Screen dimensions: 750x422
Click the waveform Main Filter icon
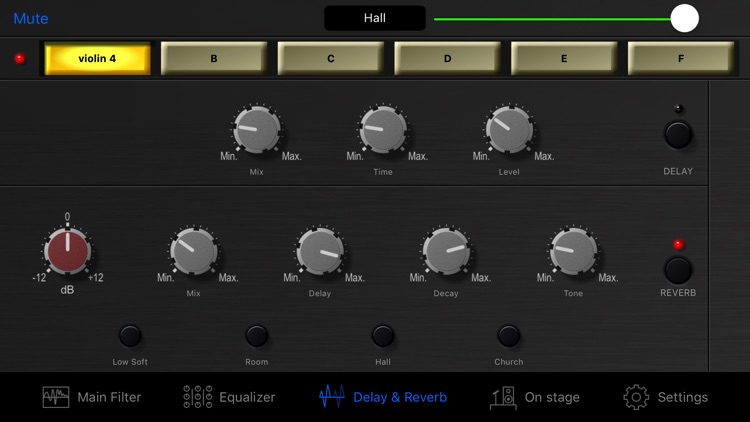(x=56, y=397)
